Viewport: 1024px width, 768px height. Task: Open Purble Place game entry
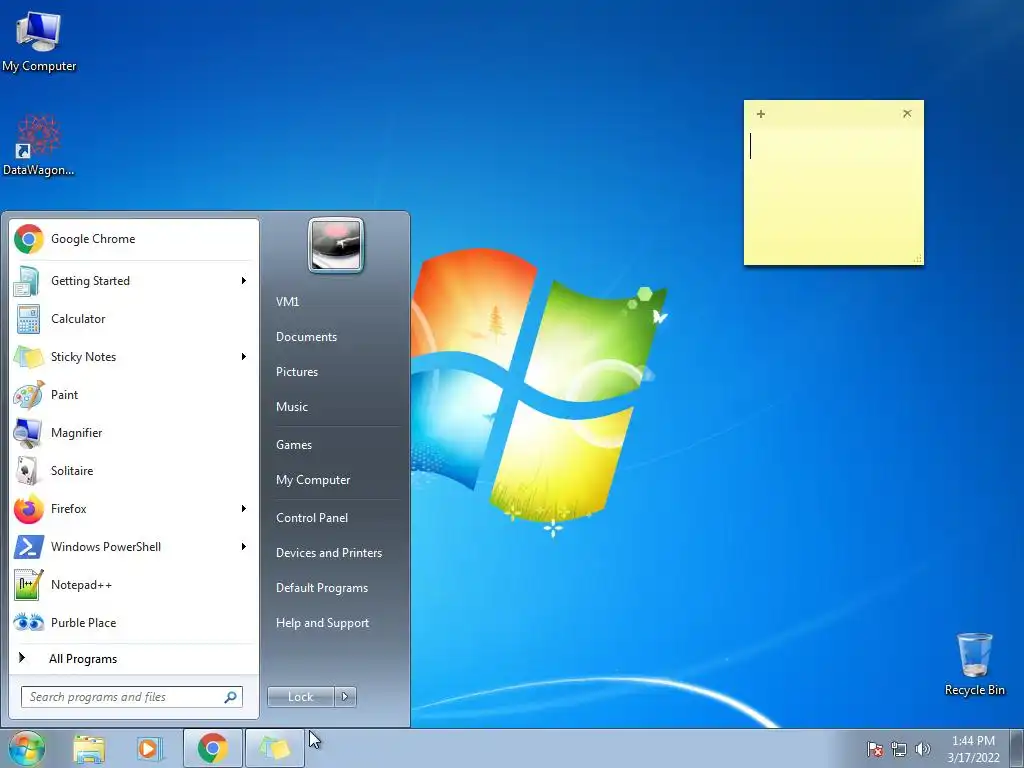[135, 622]
